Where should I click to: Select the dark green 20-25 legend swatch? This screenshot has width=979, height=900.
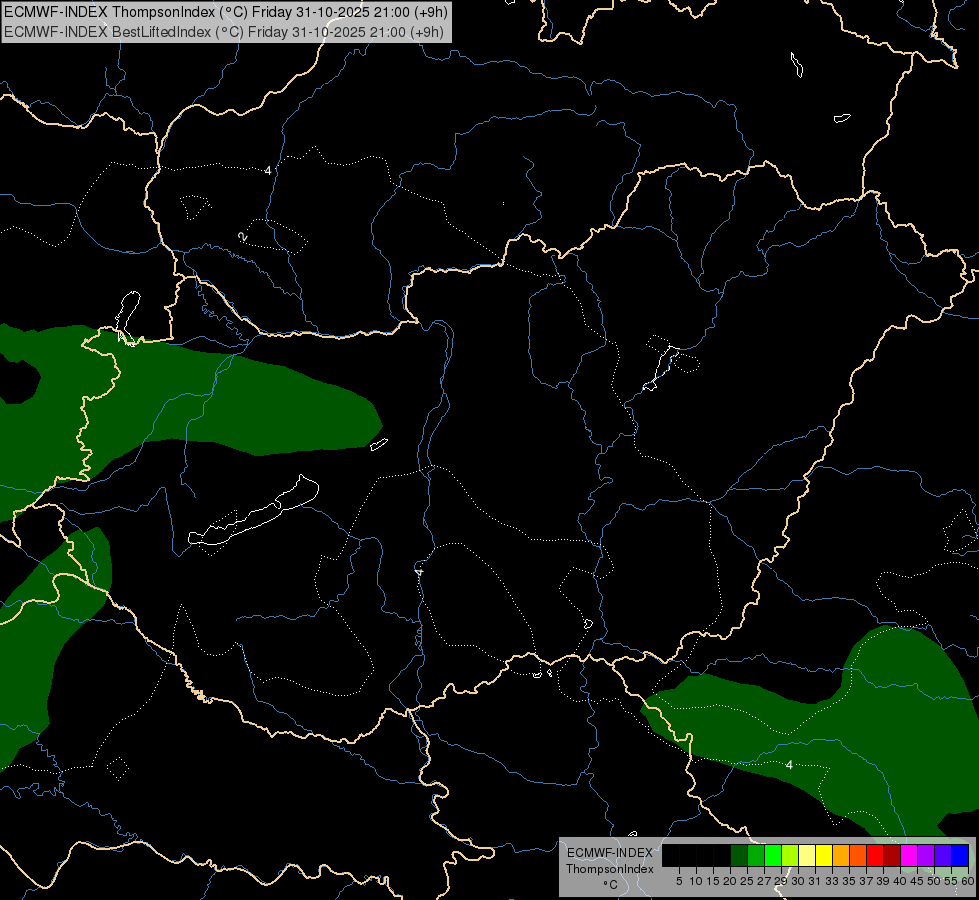tap(739, 855)
